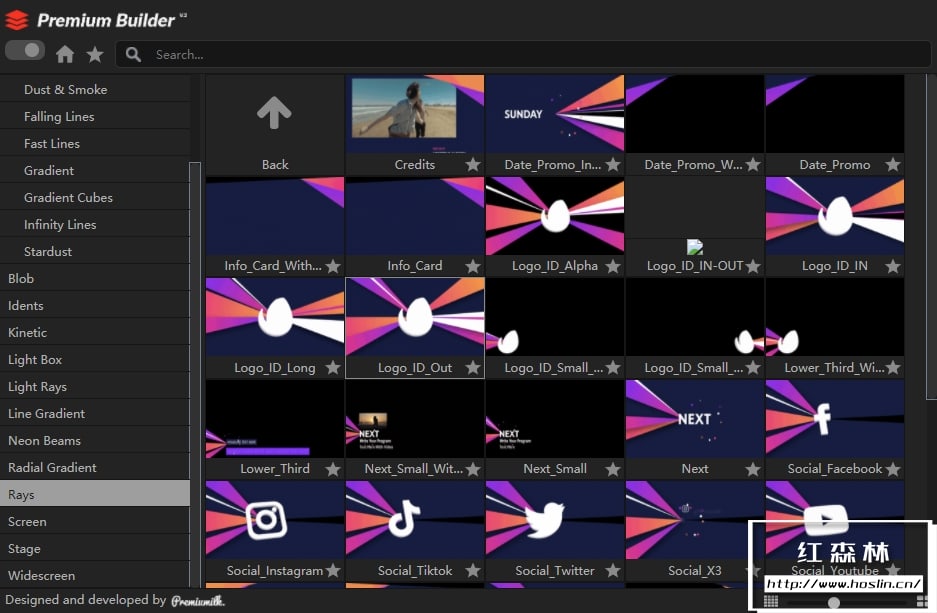Open the Blob category in sidebar
This screenshot has height=613, width=937.
click(21, 279)
